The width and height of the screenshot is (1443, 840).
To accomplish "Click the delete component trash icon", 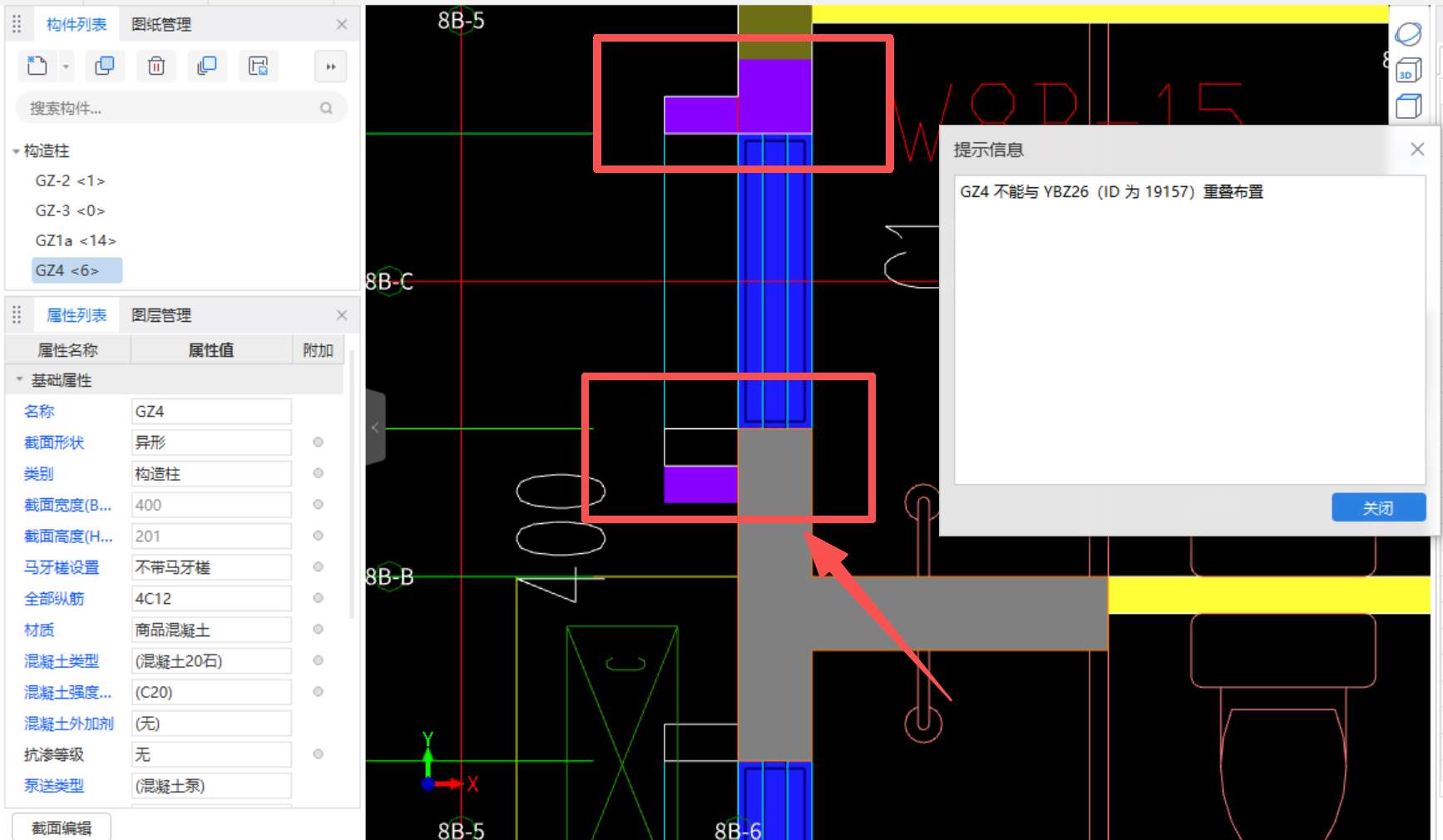I will click(156, 66).
